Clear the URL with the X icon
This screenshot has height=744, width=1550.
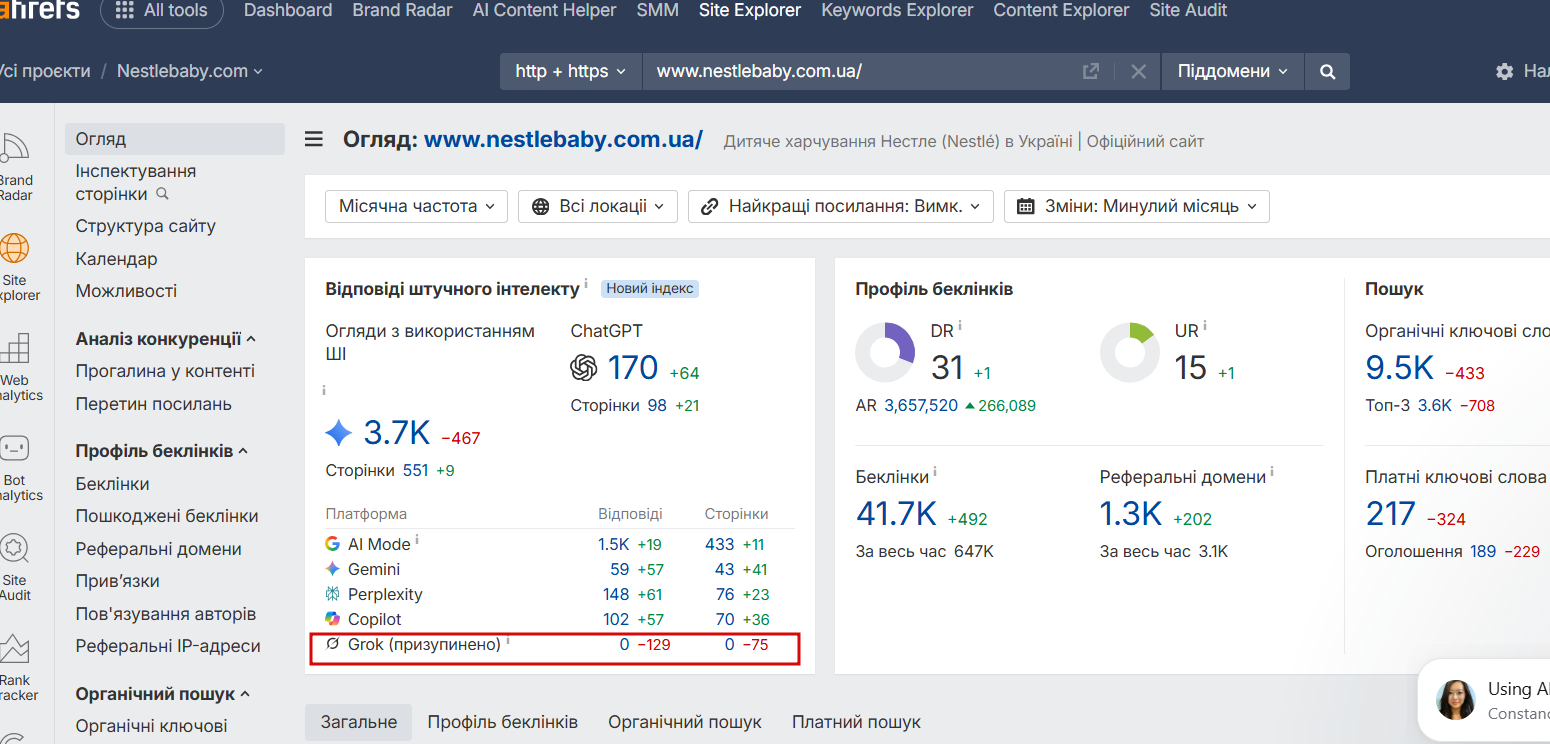pos(1138,71)
